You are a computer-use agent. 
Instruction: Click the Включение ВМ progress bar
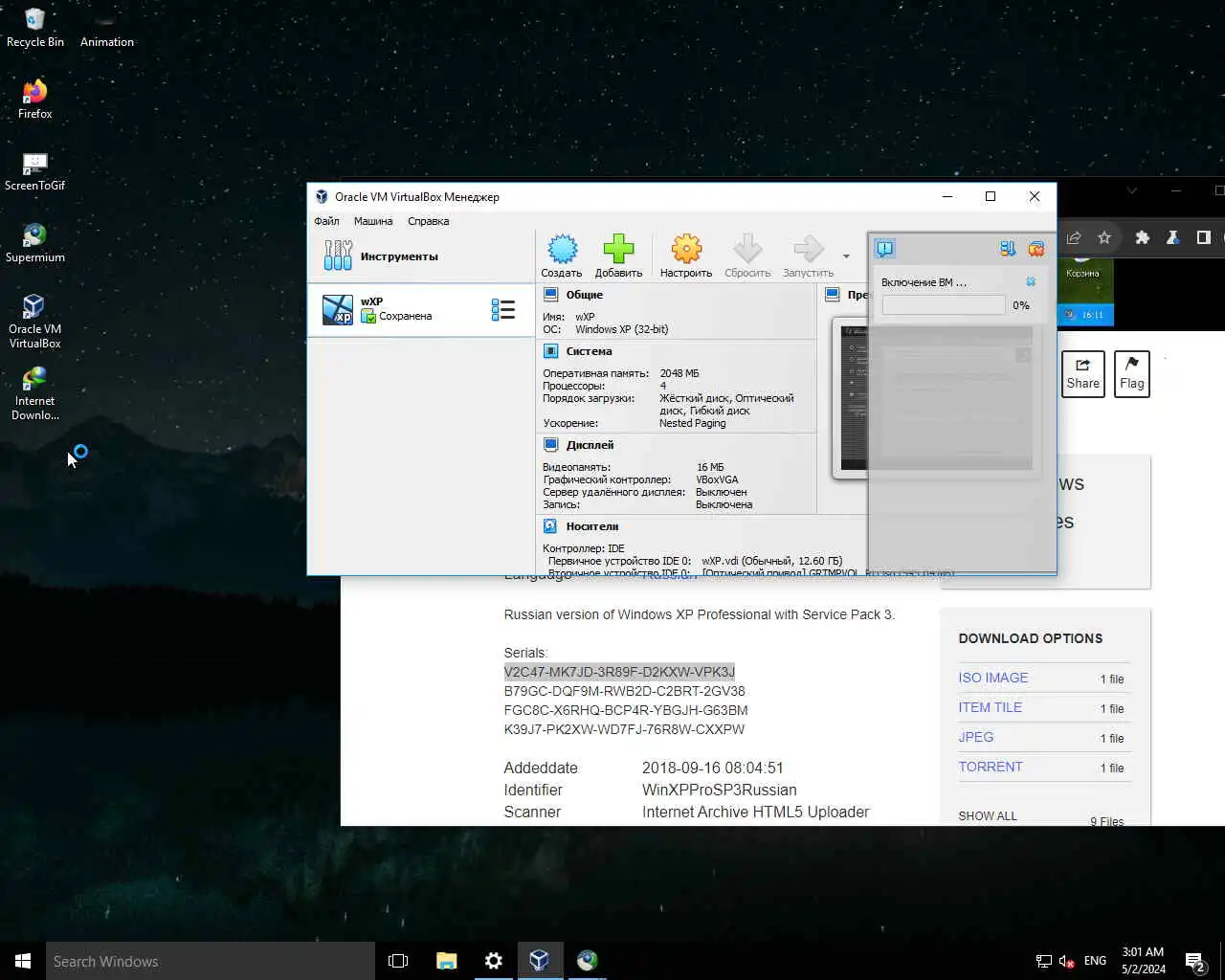point(944,305)
